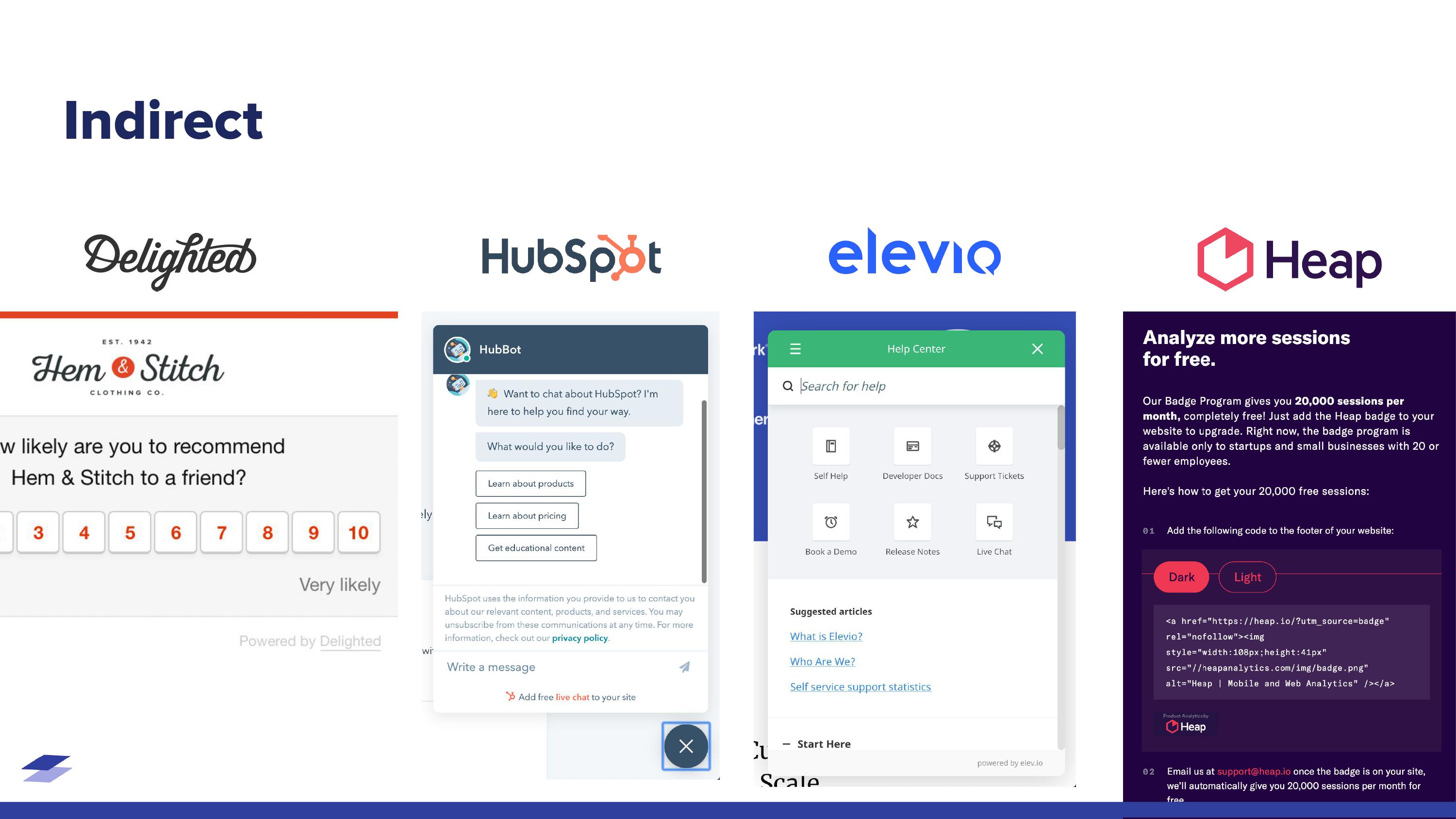The image size is (1456, 819).
Task: Click the Get educational content menu item
Action: [x=536, y=547]
